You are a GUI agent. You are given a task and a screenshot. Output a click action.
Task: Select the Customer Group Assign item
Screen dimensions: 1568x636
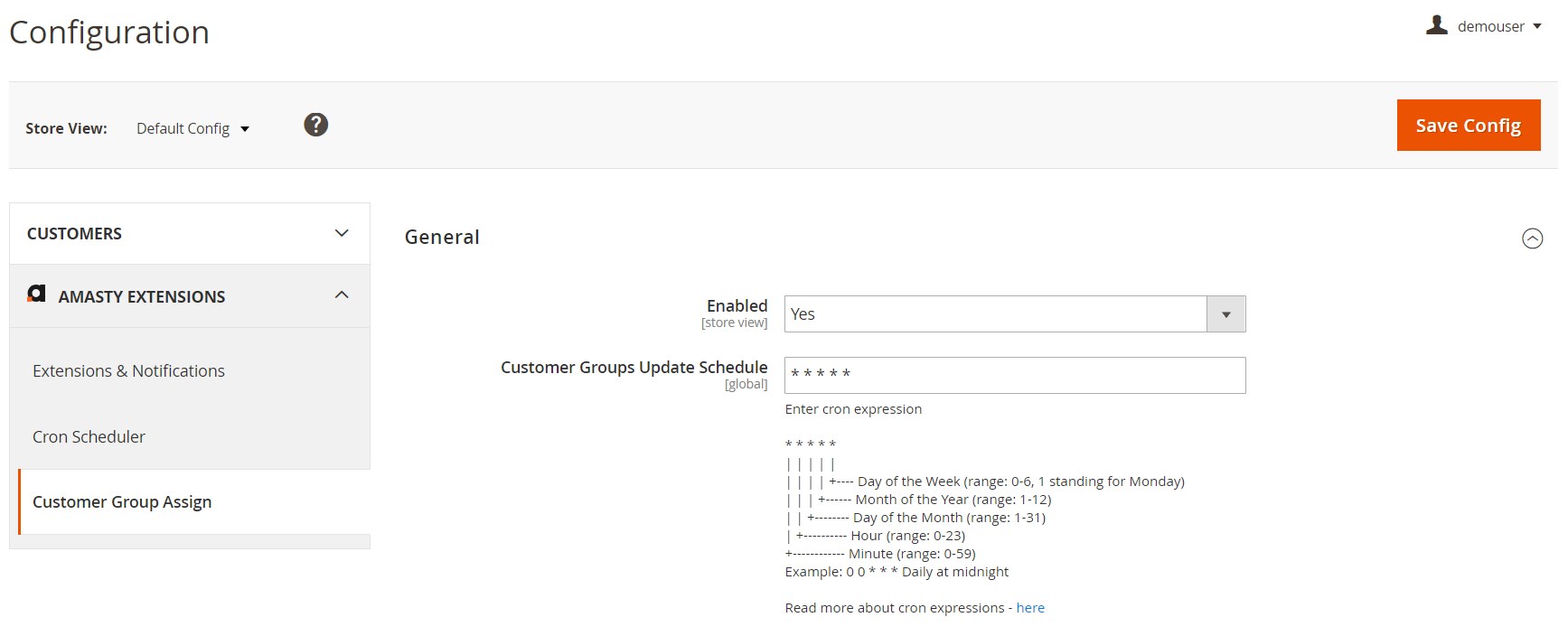tap(122, 501)
